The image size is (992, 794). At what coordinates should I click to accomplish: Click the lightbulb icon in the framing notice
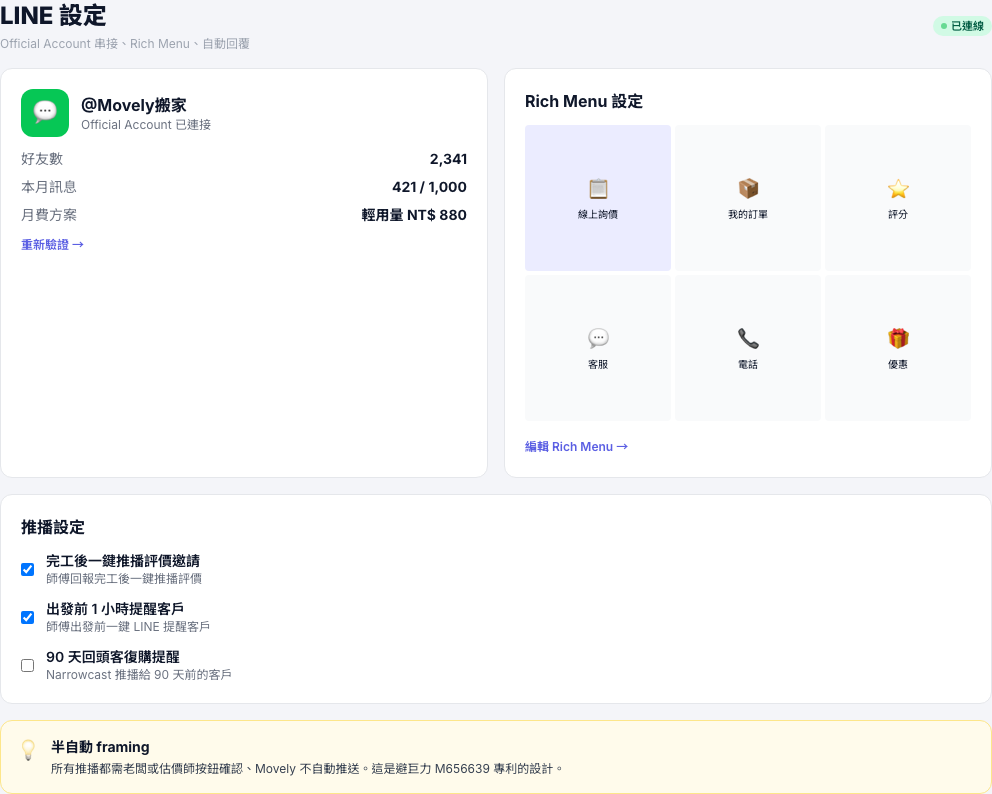(28, 750)
